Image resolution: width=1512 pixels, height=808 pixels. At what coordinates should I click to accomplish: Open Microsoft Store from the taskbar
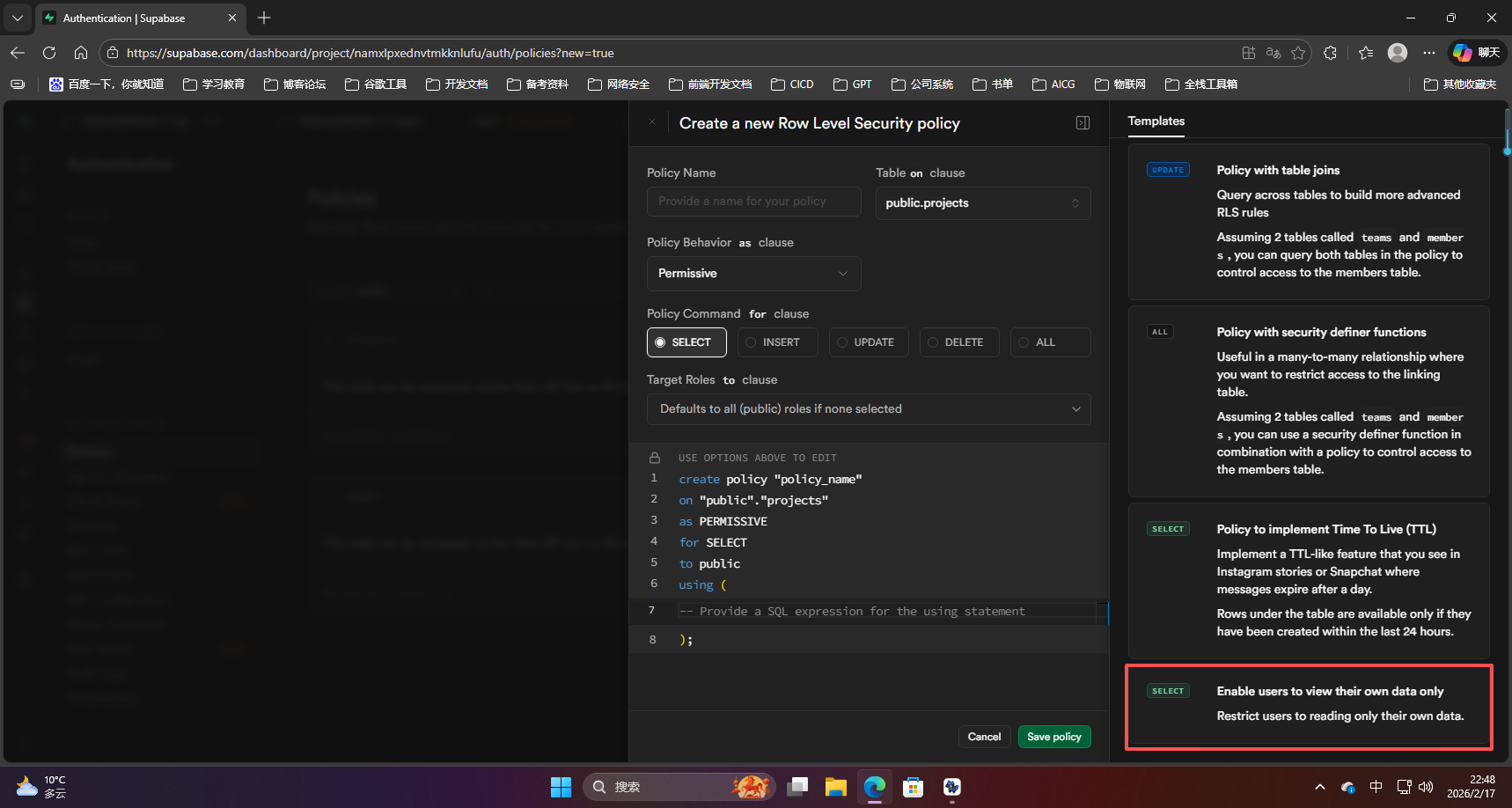click(914, 787)
